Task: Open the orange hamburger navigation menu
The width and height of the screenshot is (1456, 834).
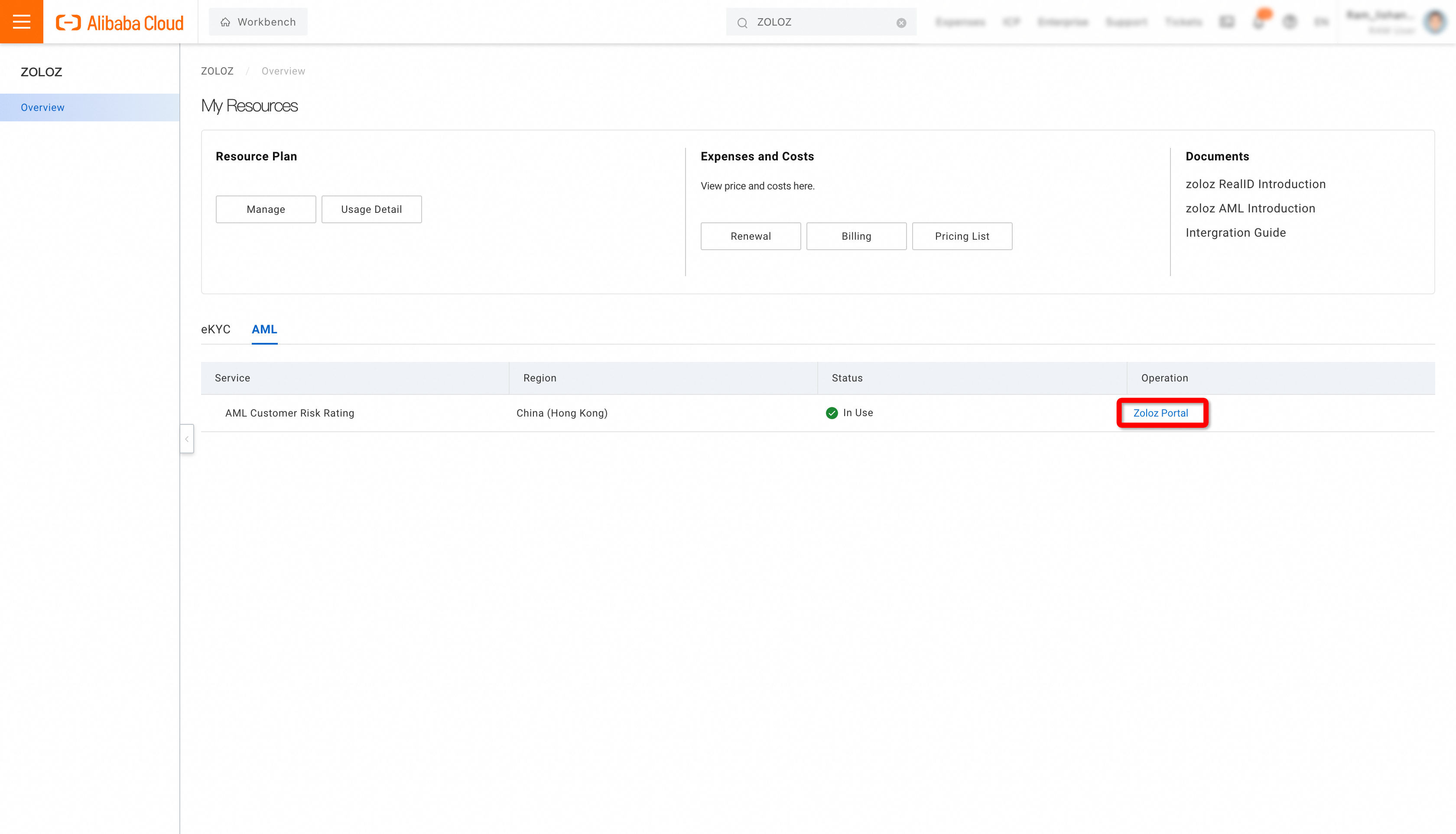Action: 21,22
